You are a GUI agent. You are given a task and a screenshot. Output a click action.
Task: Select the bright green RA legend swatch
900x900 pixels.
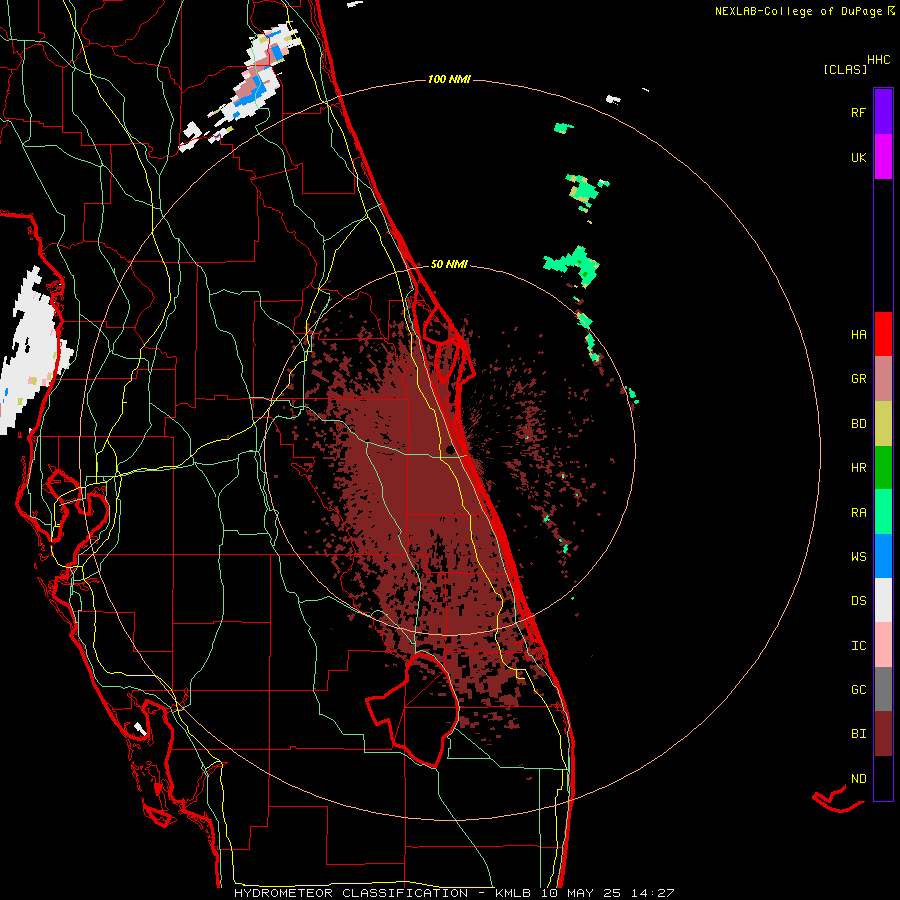click(883, 512)
